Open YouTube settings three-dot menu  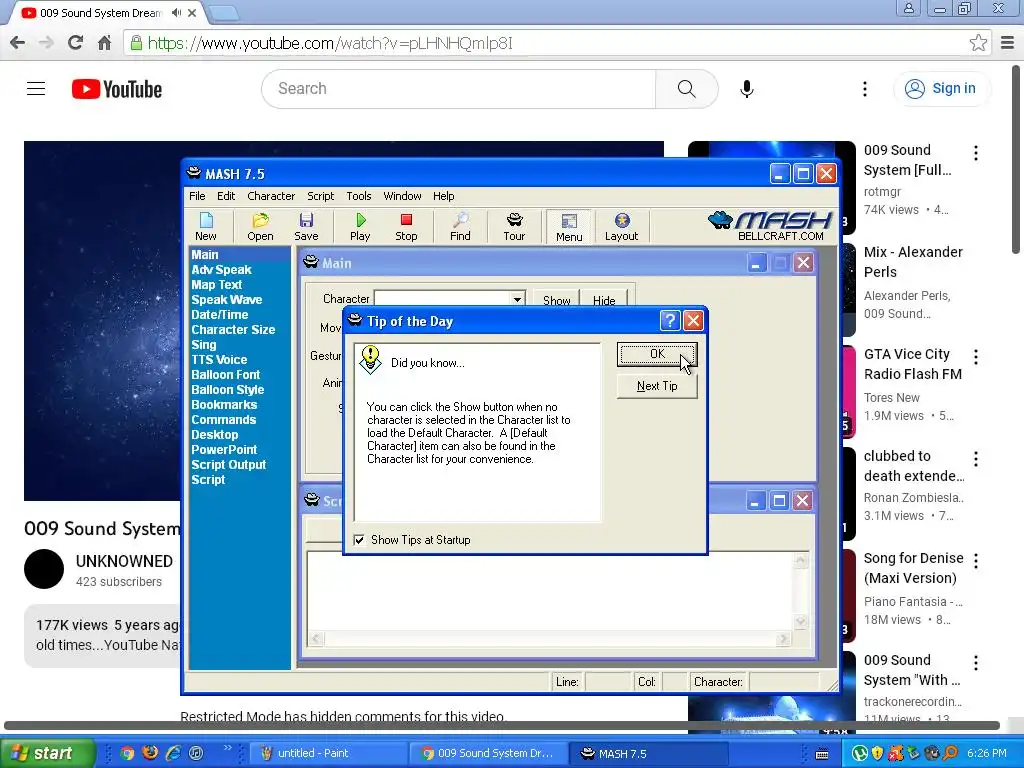click(x=865, y=89)
